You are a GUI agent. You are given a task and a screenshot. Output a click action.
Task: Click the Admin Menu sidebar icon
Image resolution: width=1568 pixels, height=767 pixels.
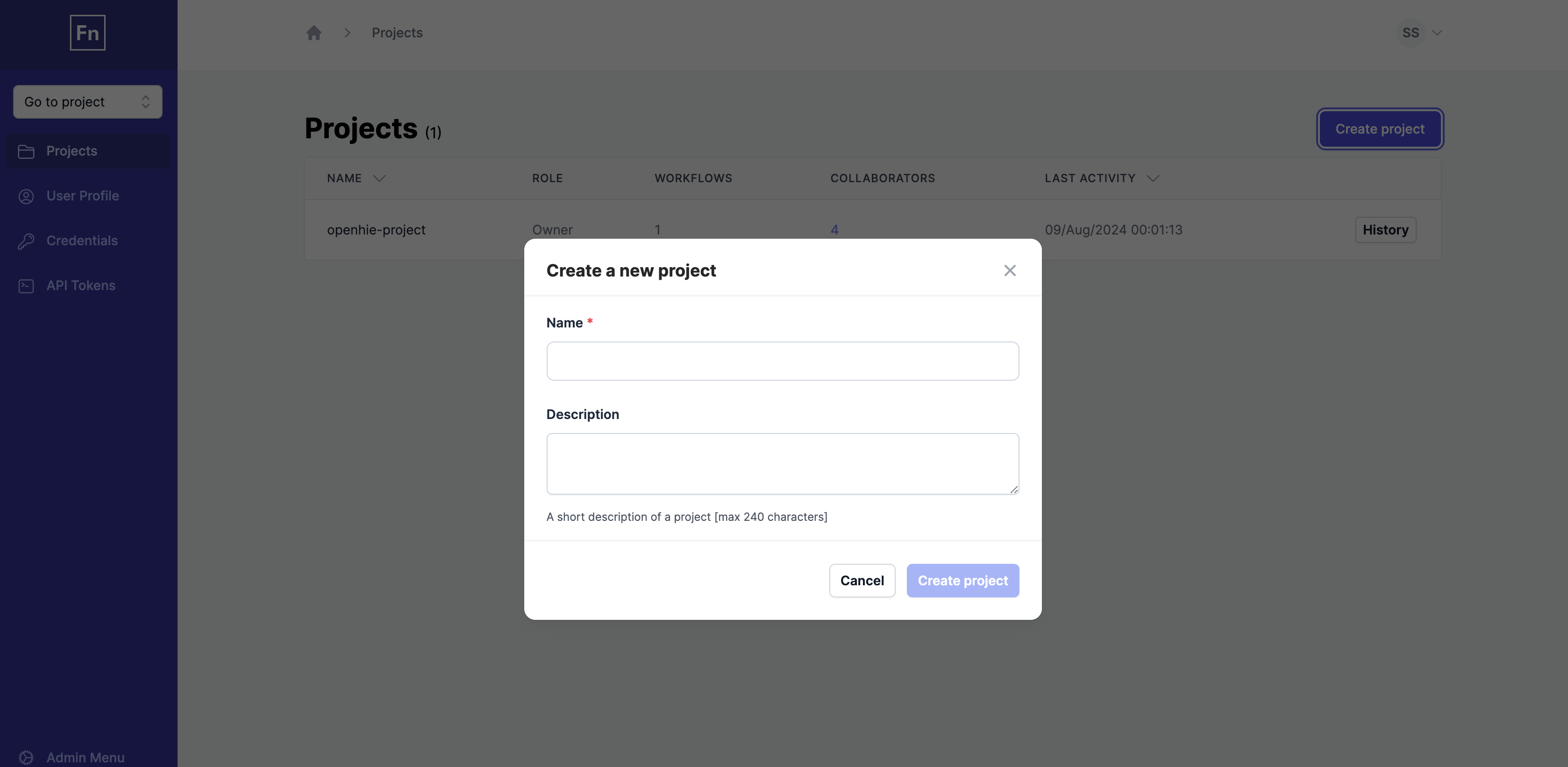26,757
